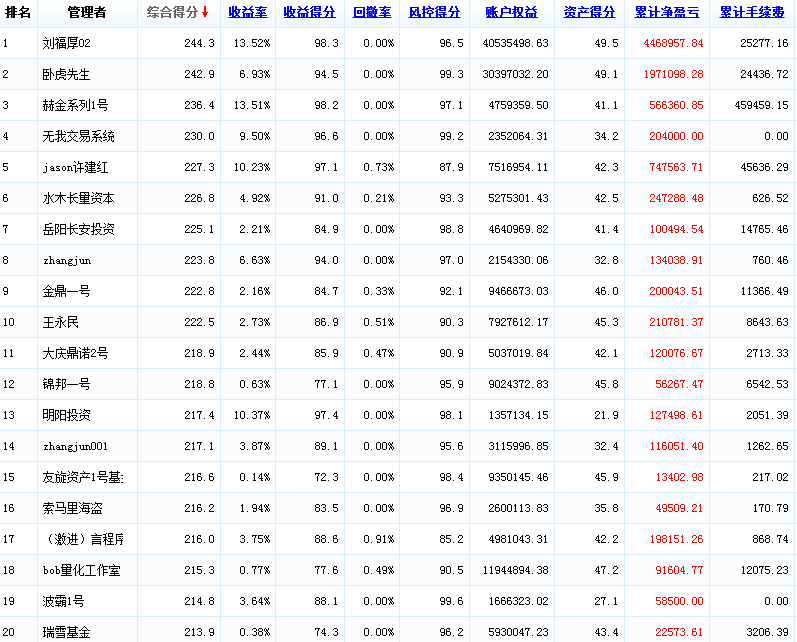Click the 综合得分 header text
The width and height of the screenshot is (797, 642).
pos(171,13)
